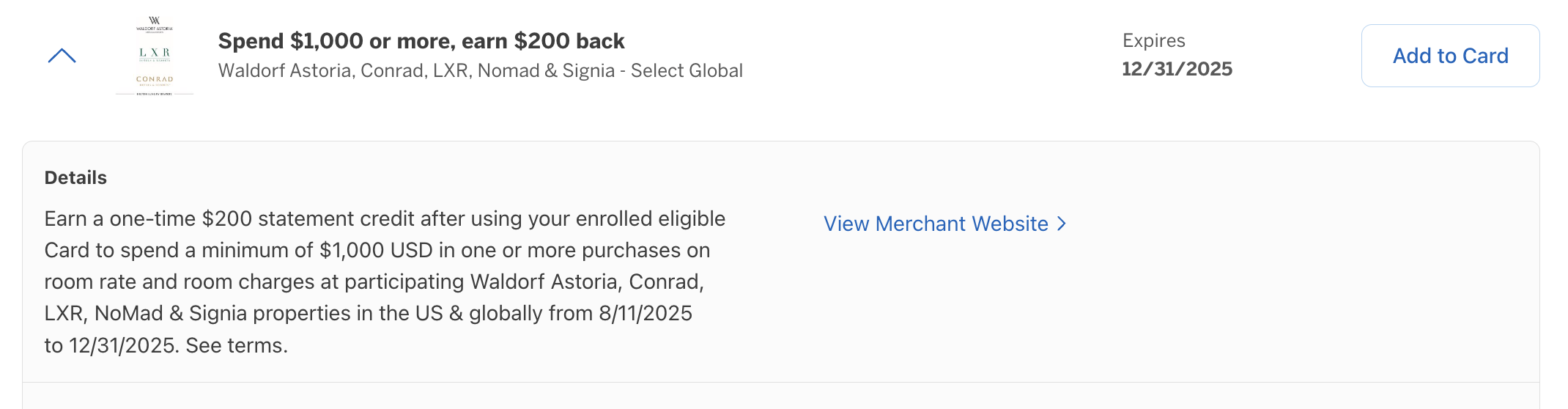
Task: Click the "earn $200 back" part of the title
Action: (x=543, y=41)
